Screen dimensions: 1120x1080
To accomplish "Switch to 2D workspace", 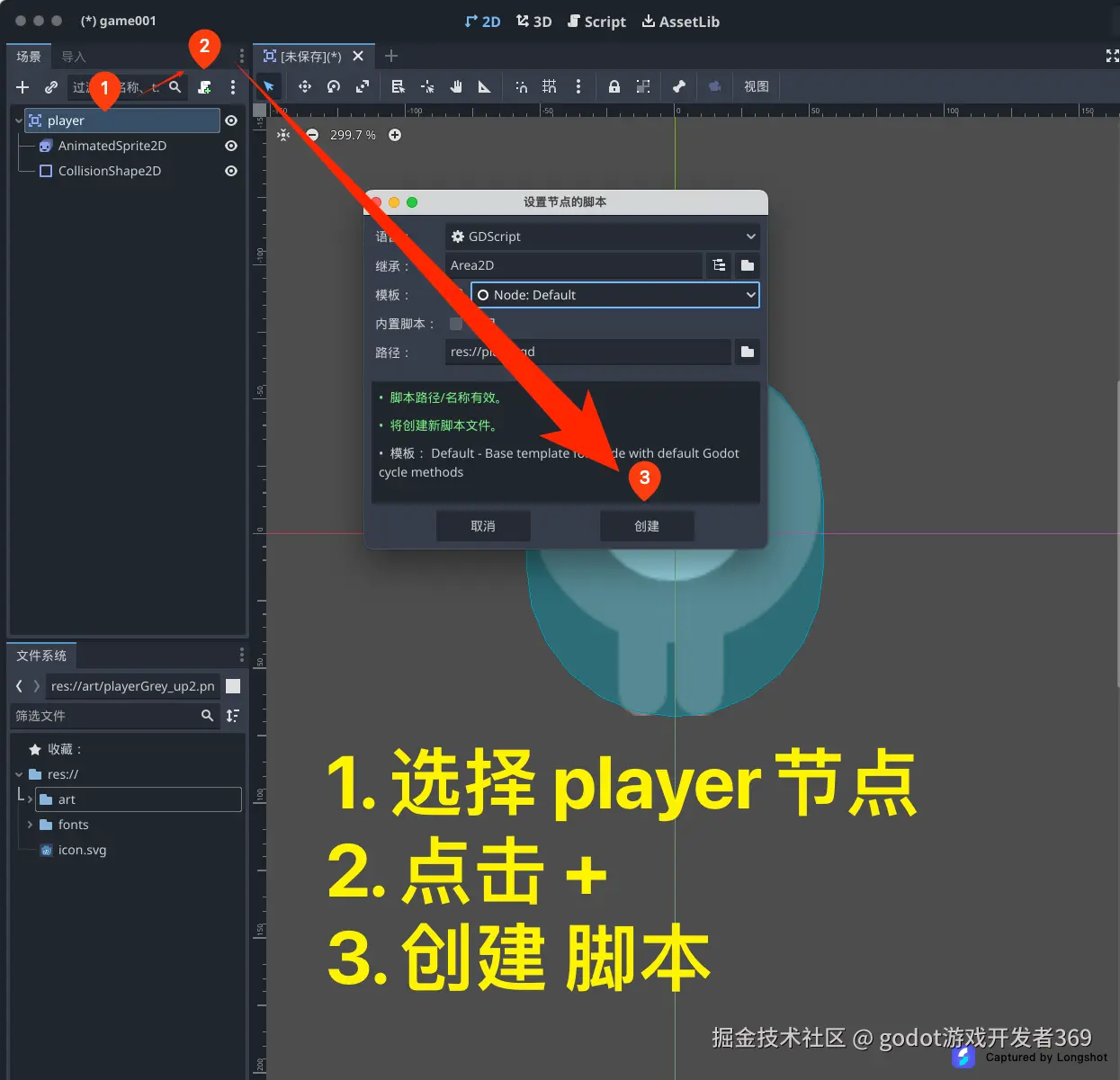I will [x=482, y=22].
